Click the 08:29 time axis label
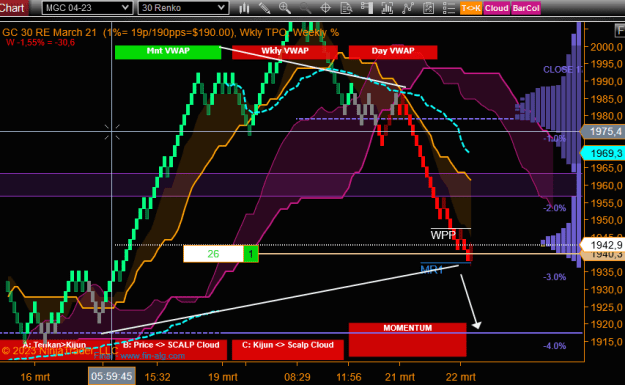This screenshot has width=625, height=385. tap(297, 377)
